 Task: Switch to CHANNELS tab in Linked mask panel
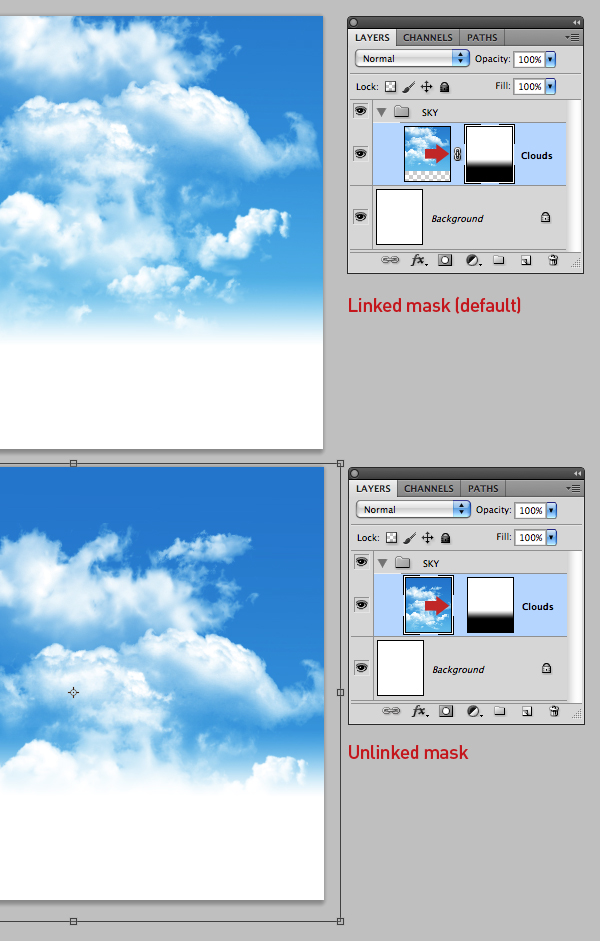[428, 37]
